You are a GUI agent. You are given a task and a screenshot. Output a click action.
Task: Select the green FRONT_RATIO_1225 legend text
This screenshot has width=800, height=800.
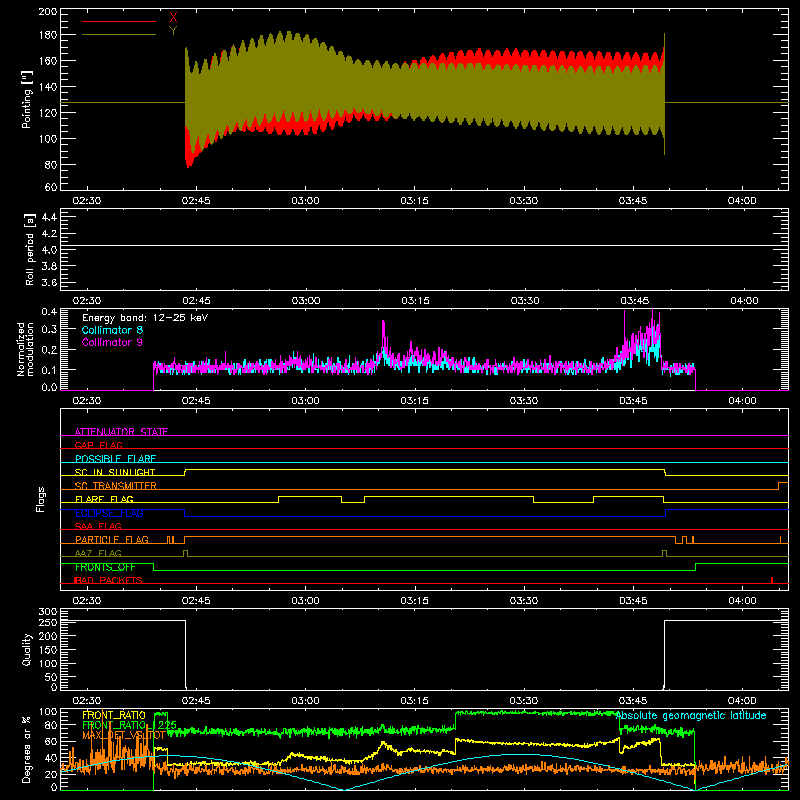click(x=129, y=725)
